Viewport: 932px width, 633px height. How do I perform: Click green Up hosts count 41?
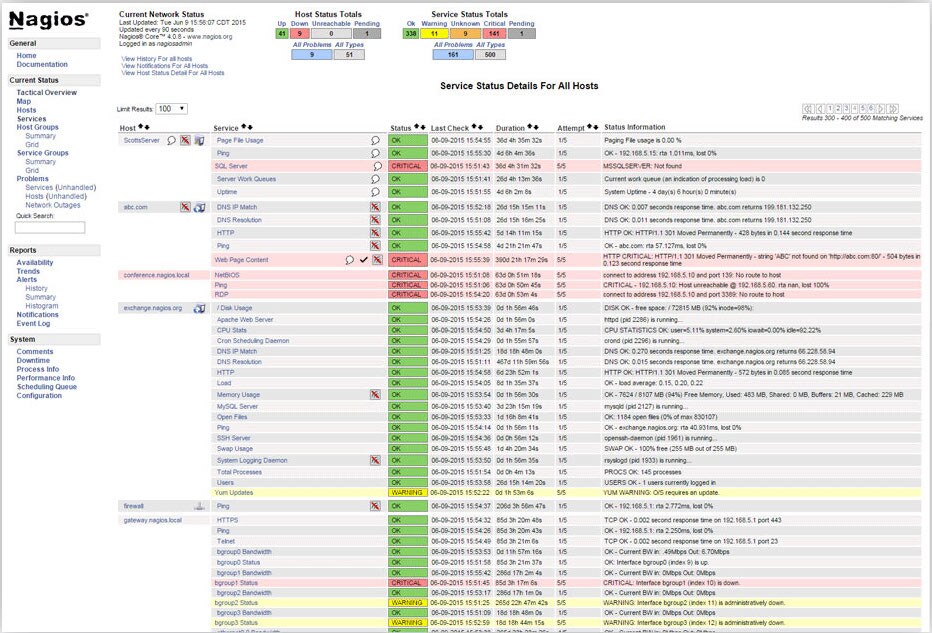282,34
